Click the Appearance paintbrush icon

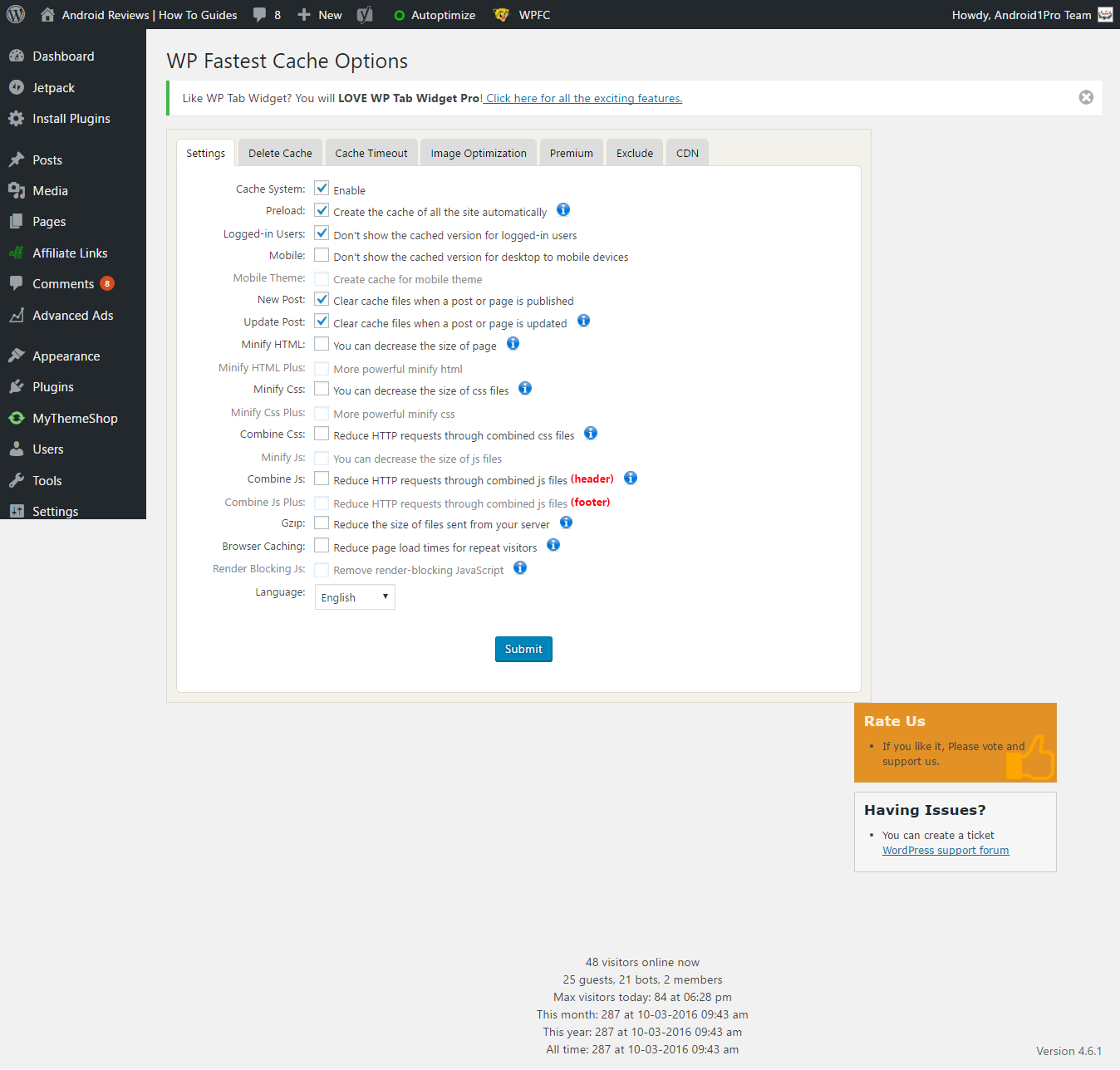[x=17, y=356]
